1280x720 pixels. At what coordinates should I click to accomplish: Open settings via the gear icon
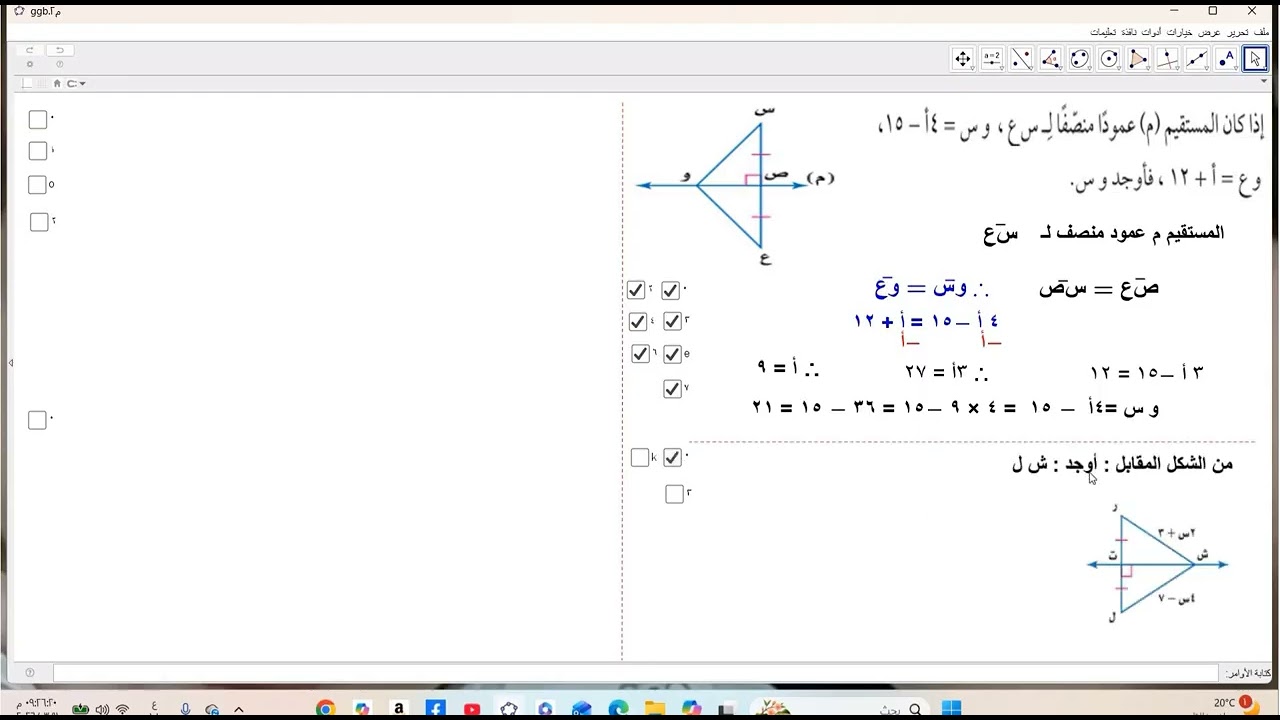point(30,64)
